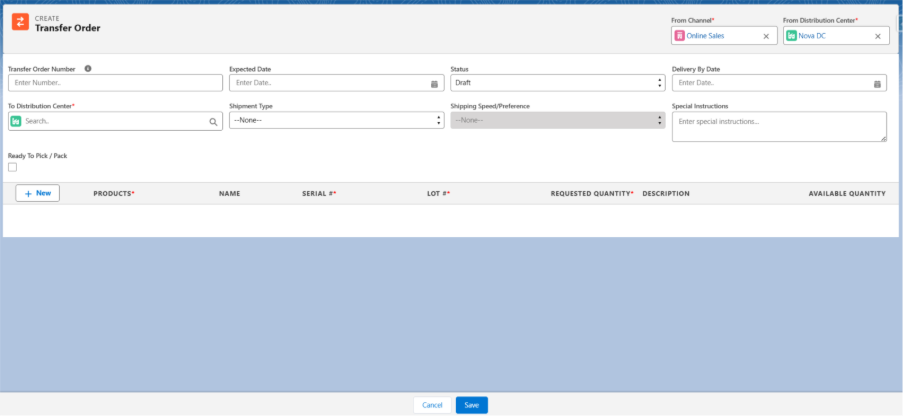Viewport: 903px width, 417px height.
Task: Check the Ready To Pick / Pack checkbox
Action: 12,167
